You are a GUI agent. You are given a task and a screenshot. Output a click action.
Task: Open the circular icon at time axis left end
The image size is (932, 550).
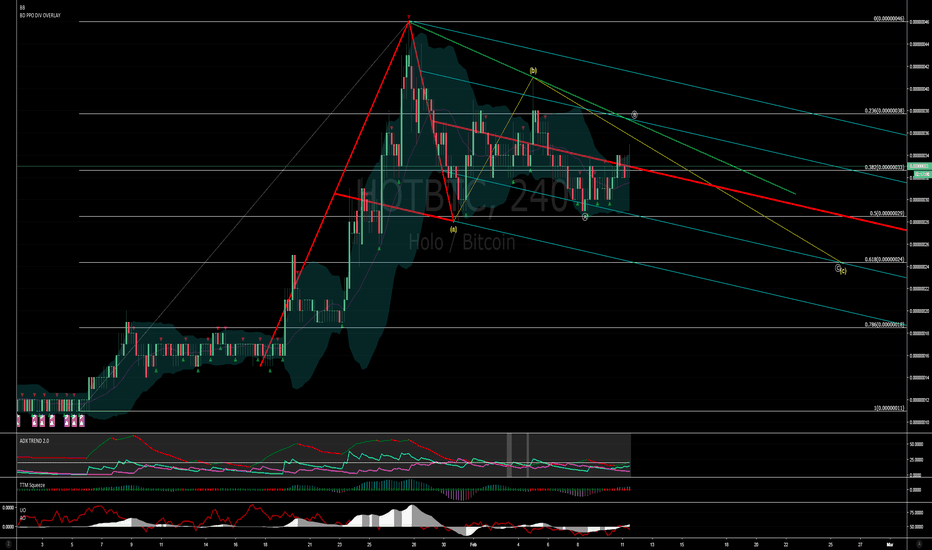click(x=8, y=544)
